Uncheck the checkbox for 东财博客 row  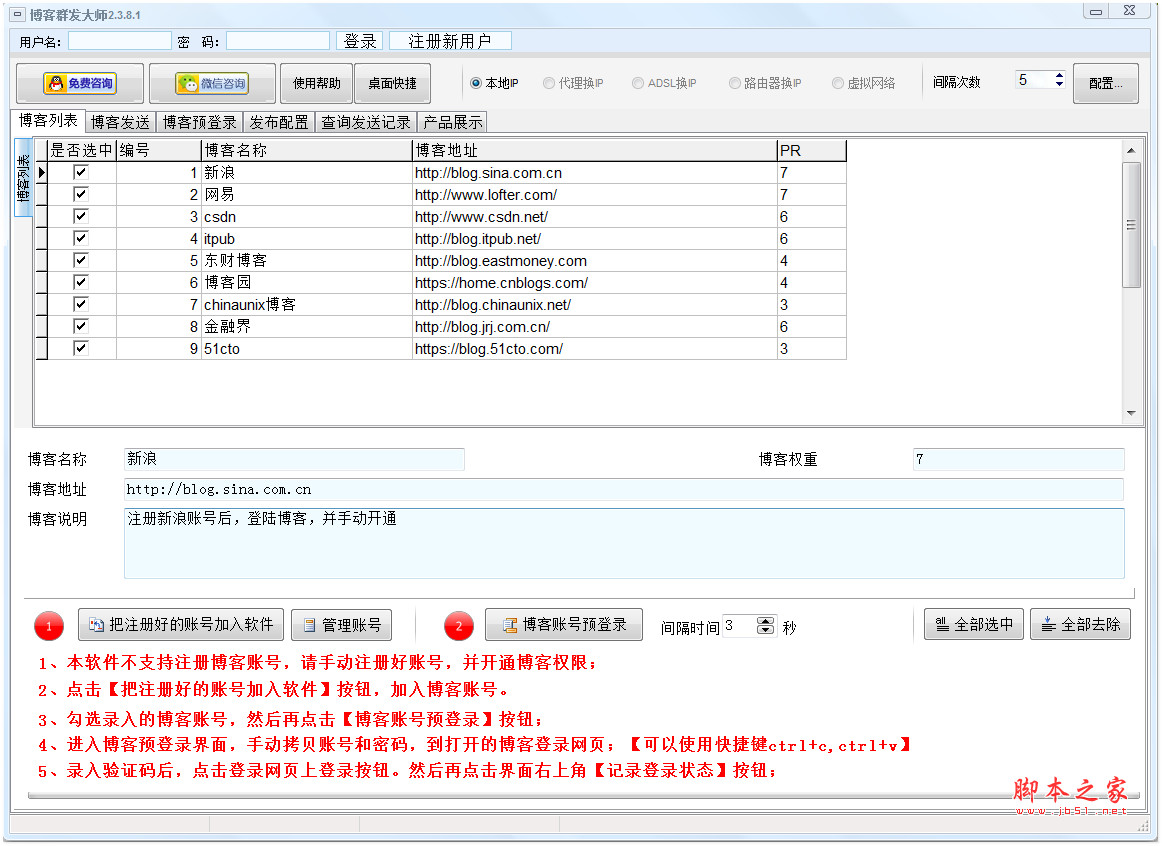tap(81, 260)
